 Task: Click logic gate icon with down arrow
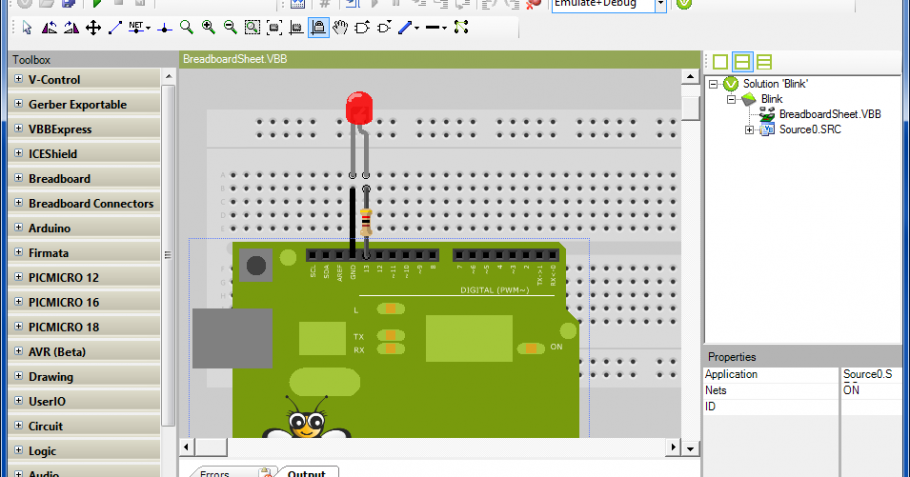pyautogui.click(x=384, y=27)
